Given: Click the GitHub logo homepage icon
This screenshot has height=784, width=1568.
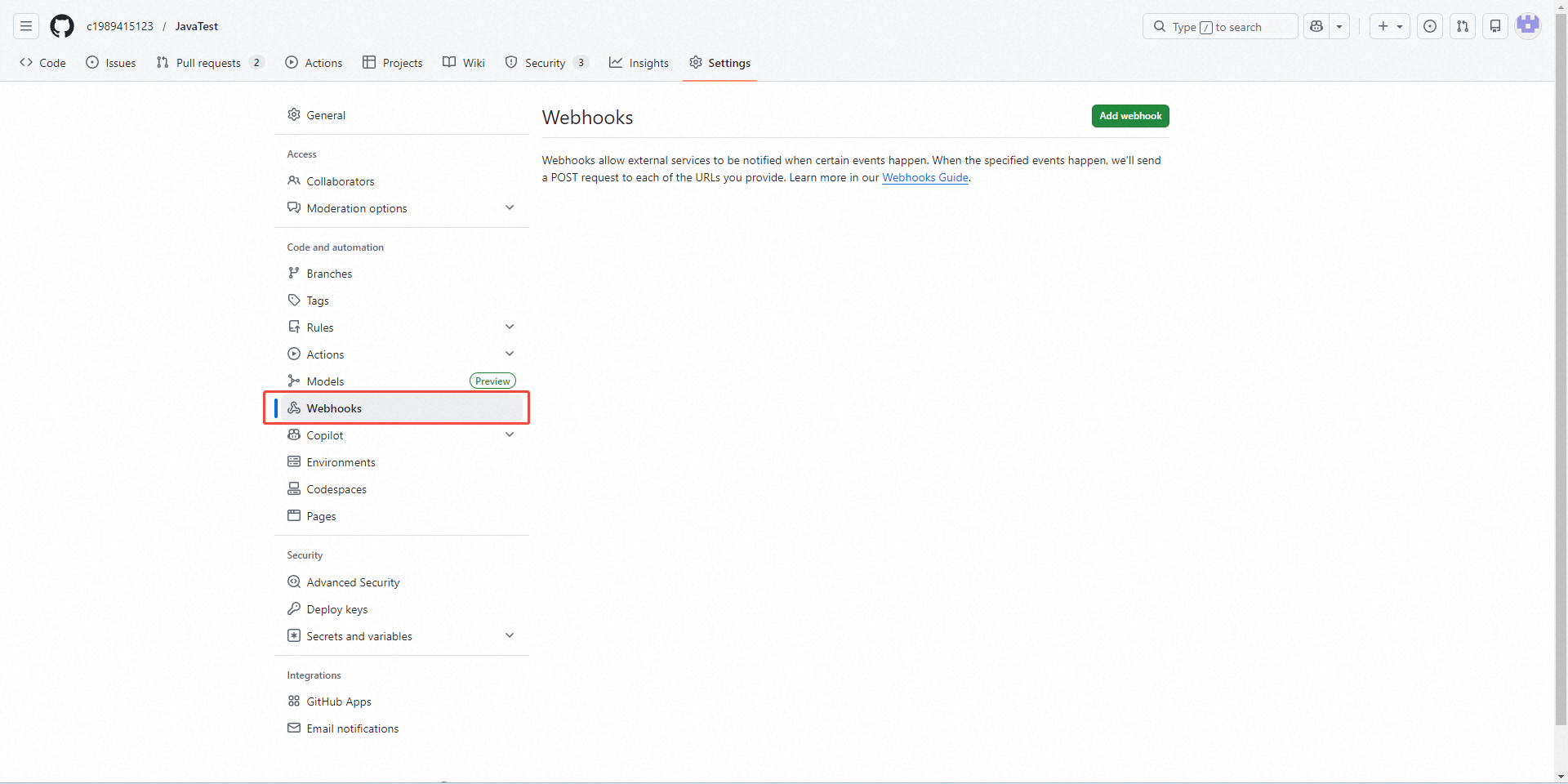Looking at the screenshot, I should point(62,26).
